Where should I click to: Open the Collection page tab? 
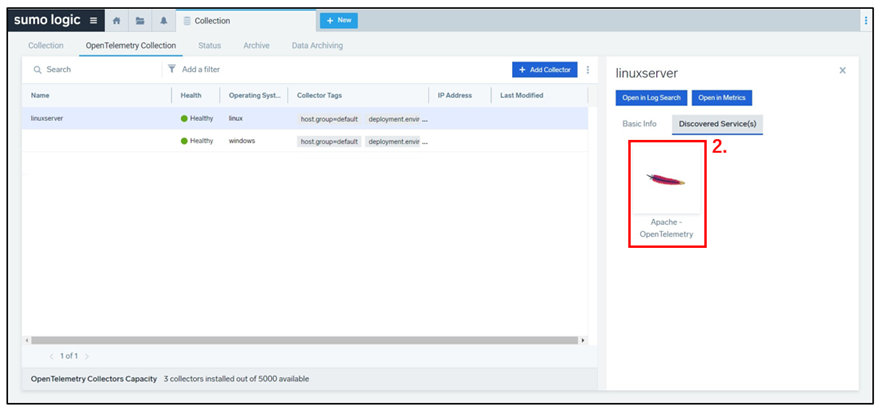pyautogui.click(x=246, y=21)
